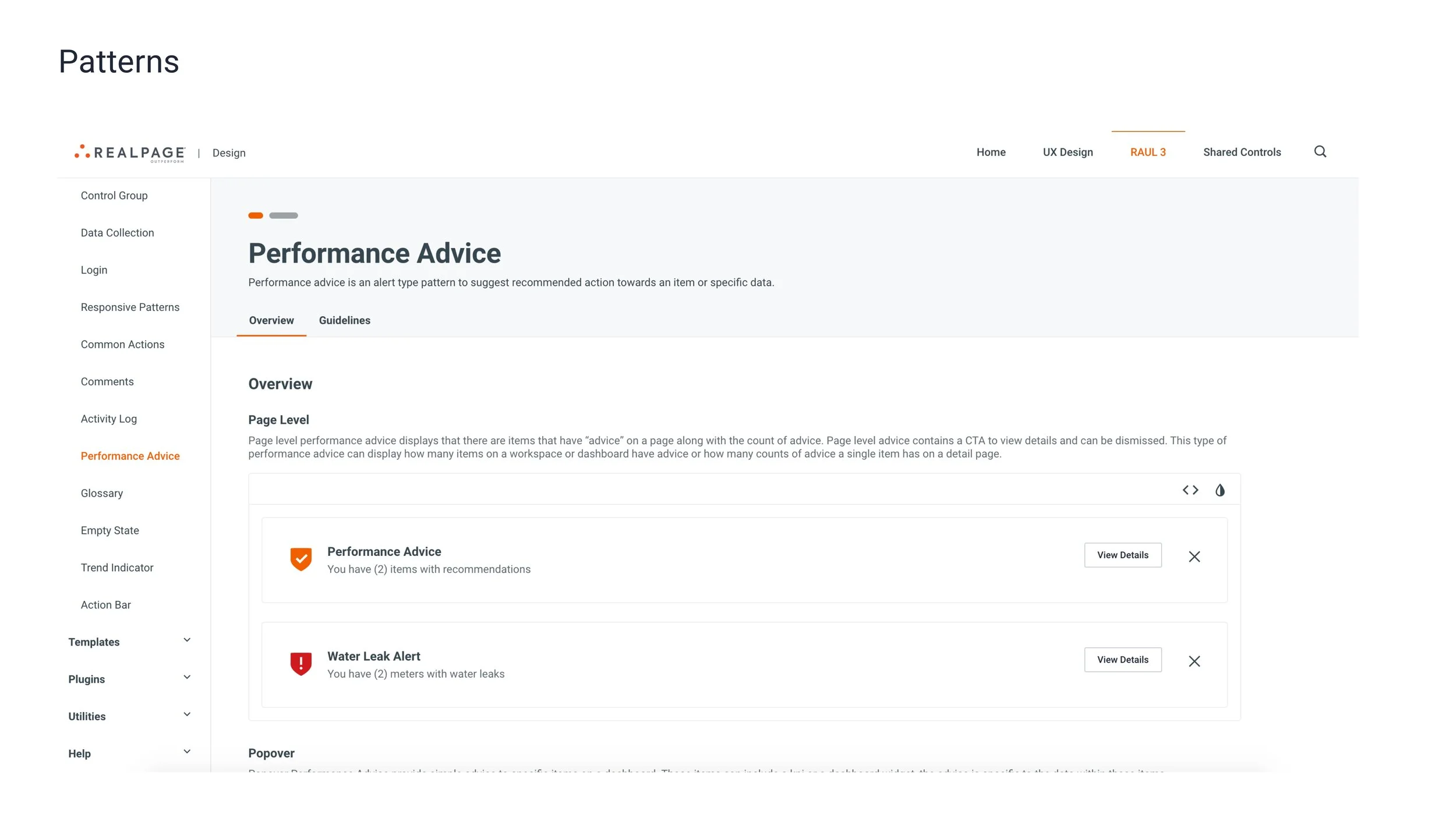Click the orange pill page indicator
Image resolution: width=1456 pixels, height=815 pixels.
pos(255,215)
